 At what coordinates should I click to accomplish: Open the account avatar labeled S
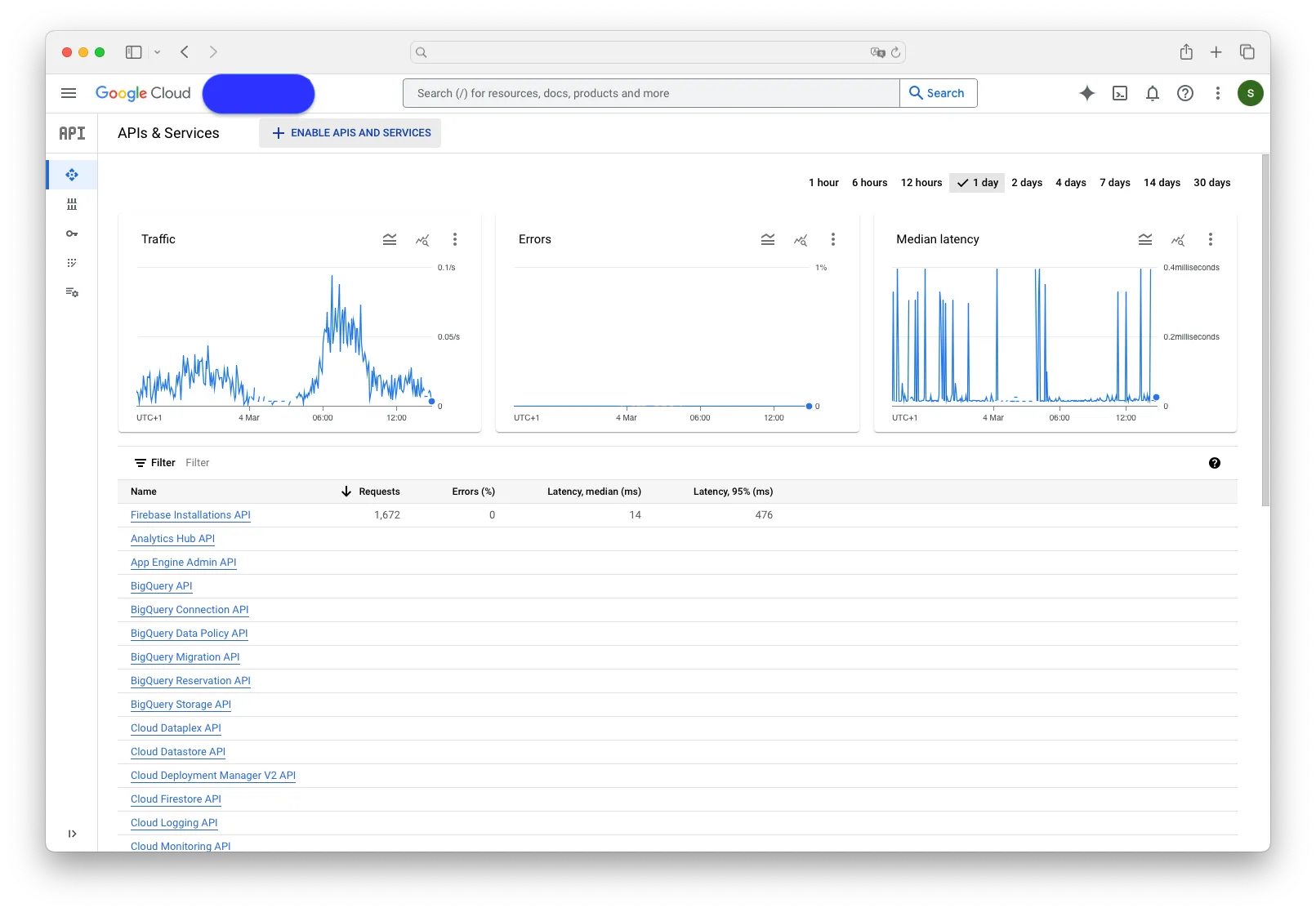pos(1250,93)
